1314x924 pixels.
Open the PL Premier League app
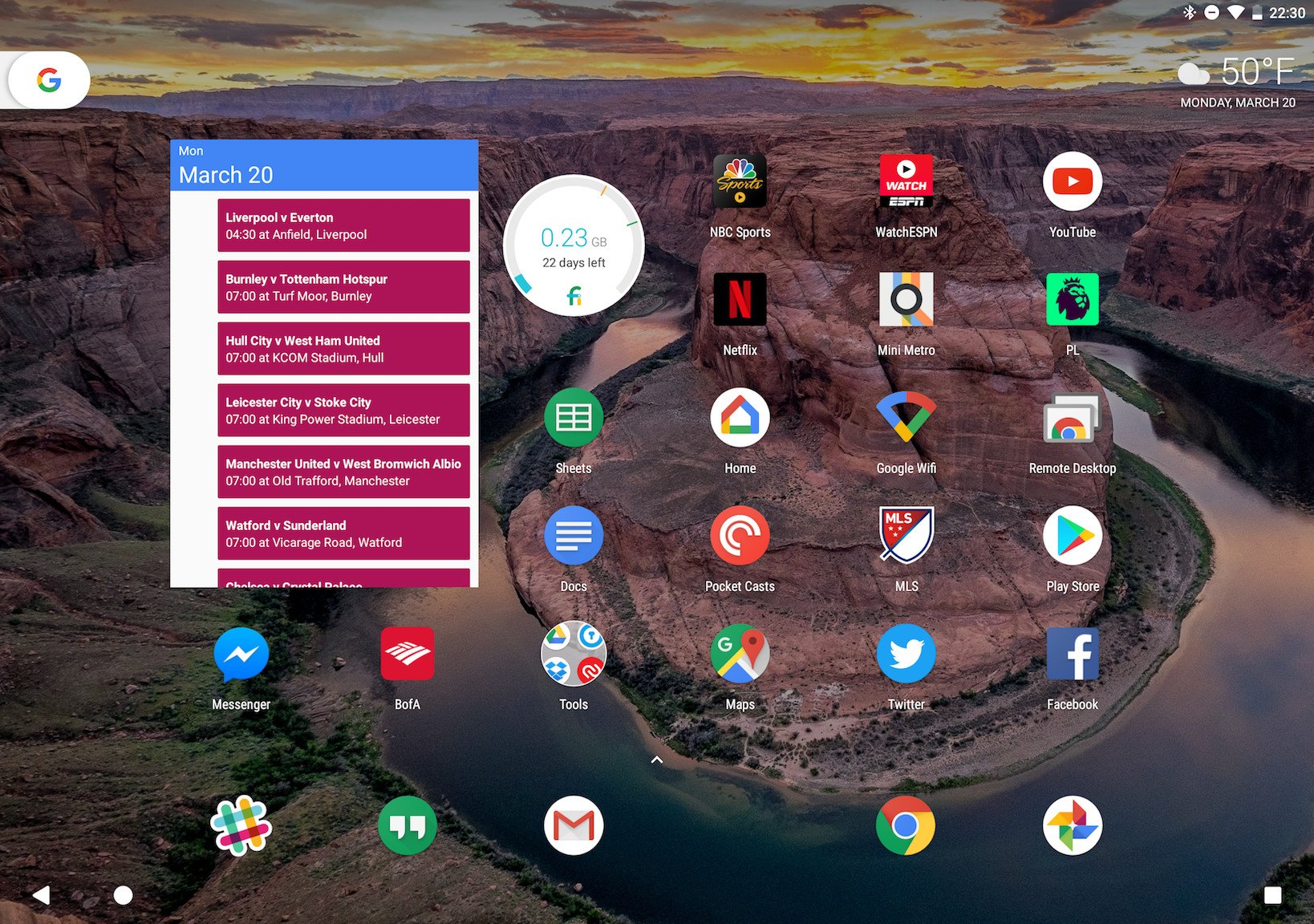[1073, 299]
